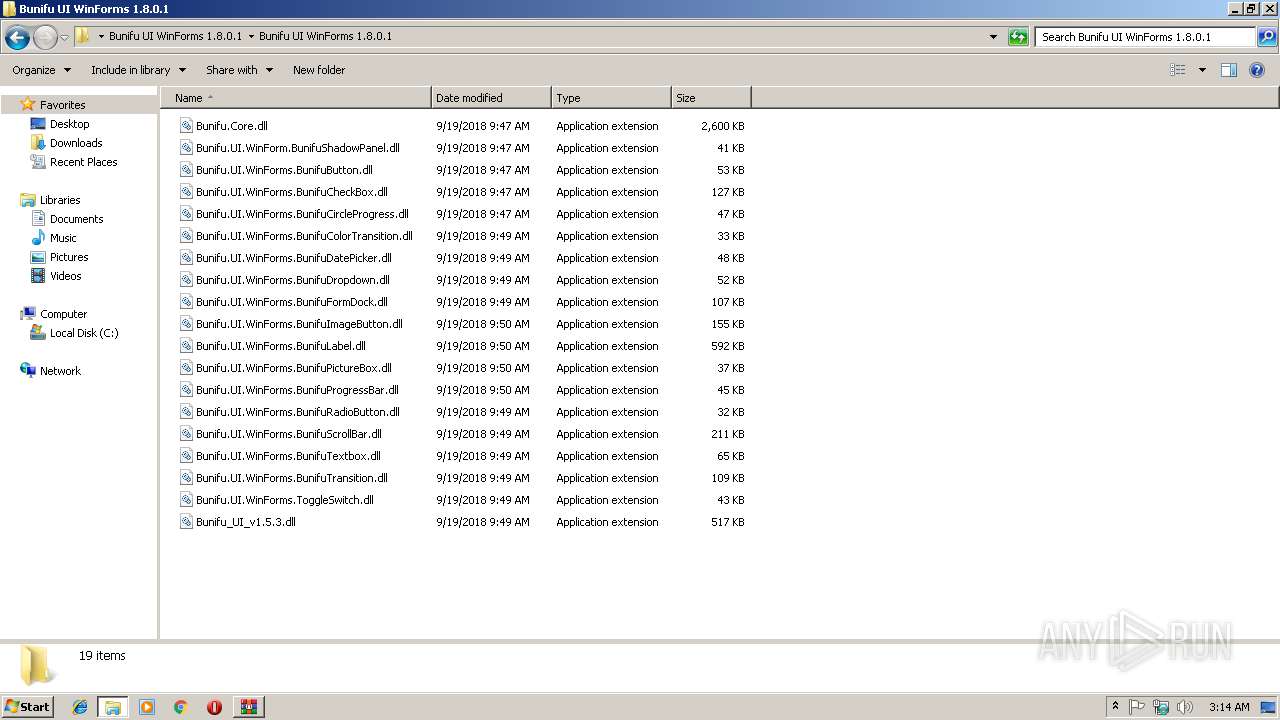
Task: Select BunifuImageButton.dll file icon
Action: point(186,324)
